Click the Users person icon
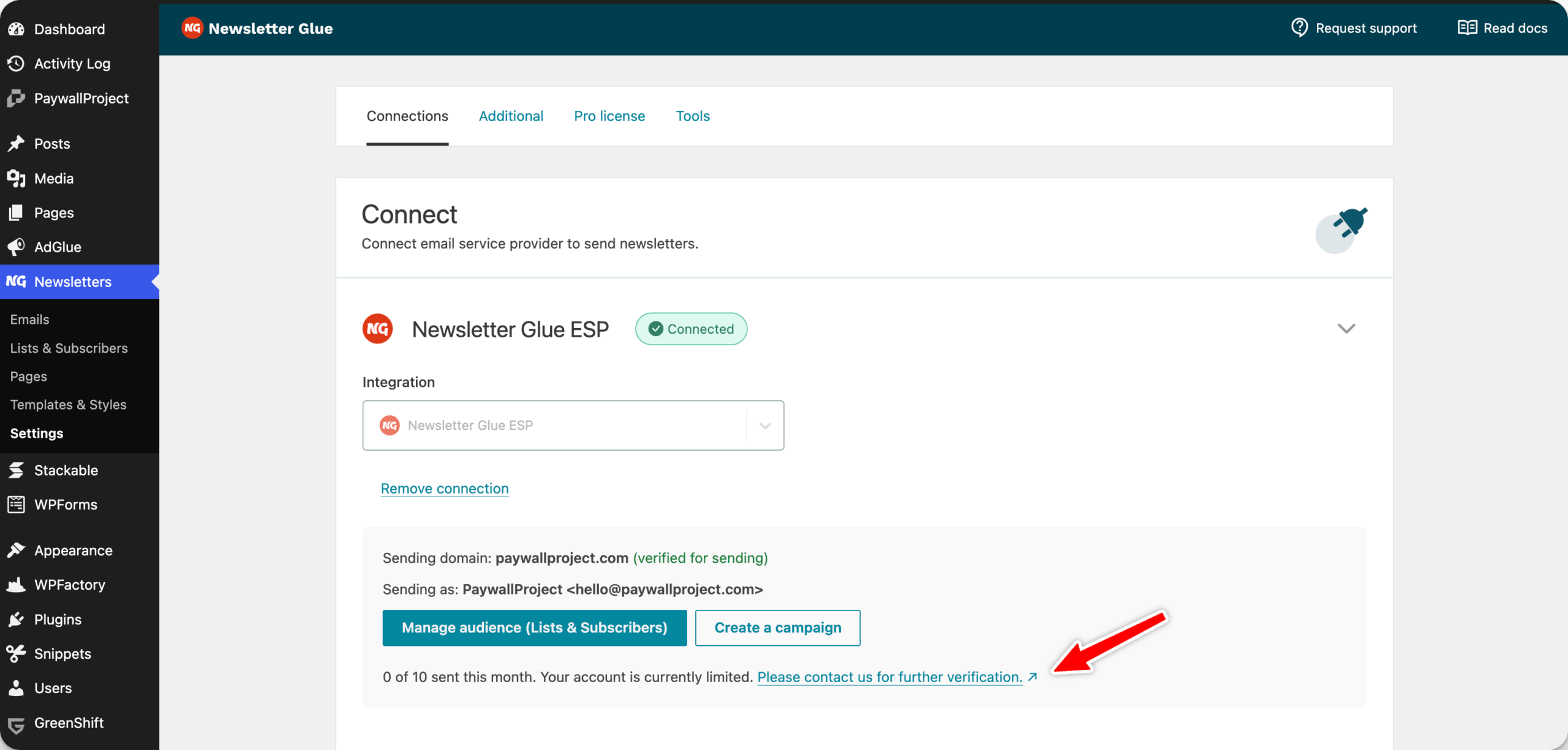This screenshot has width=1568, height=750. 17,688
